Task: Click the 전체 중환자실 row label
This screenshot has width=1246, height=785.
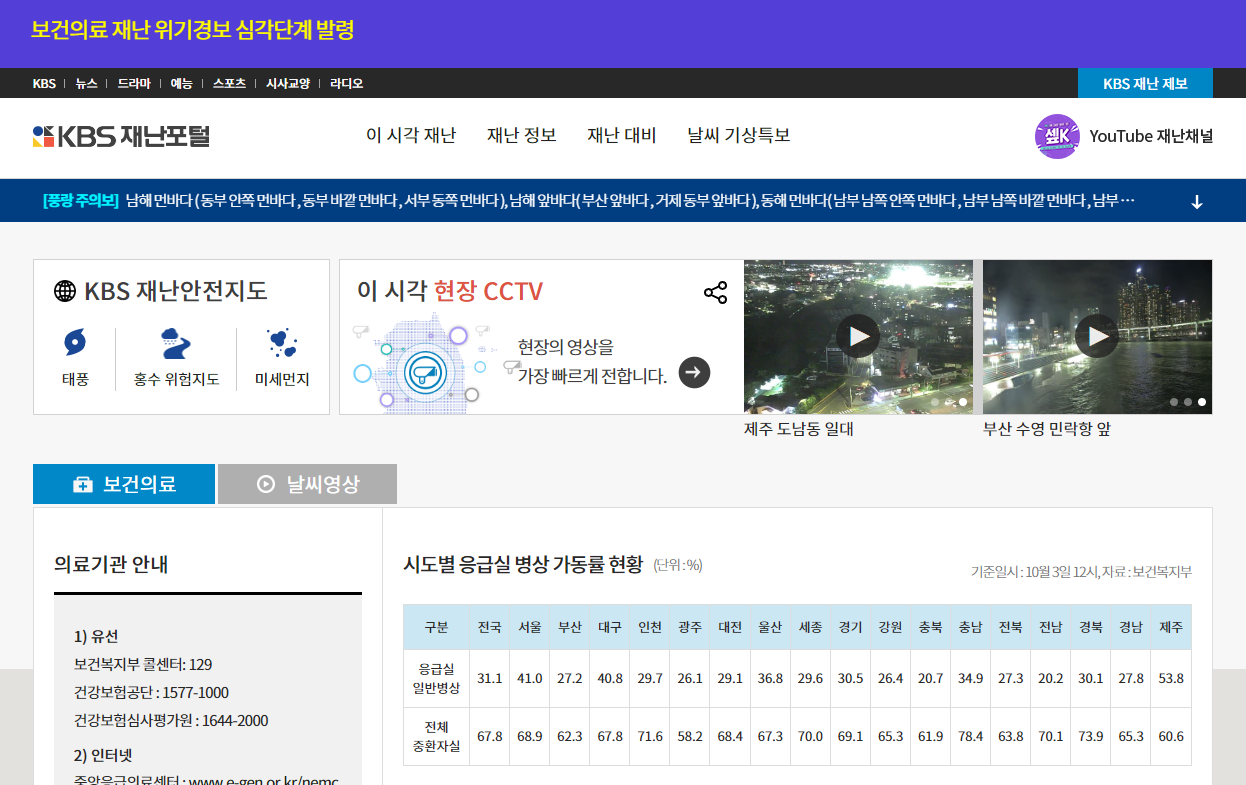Action: pos(437,736)
